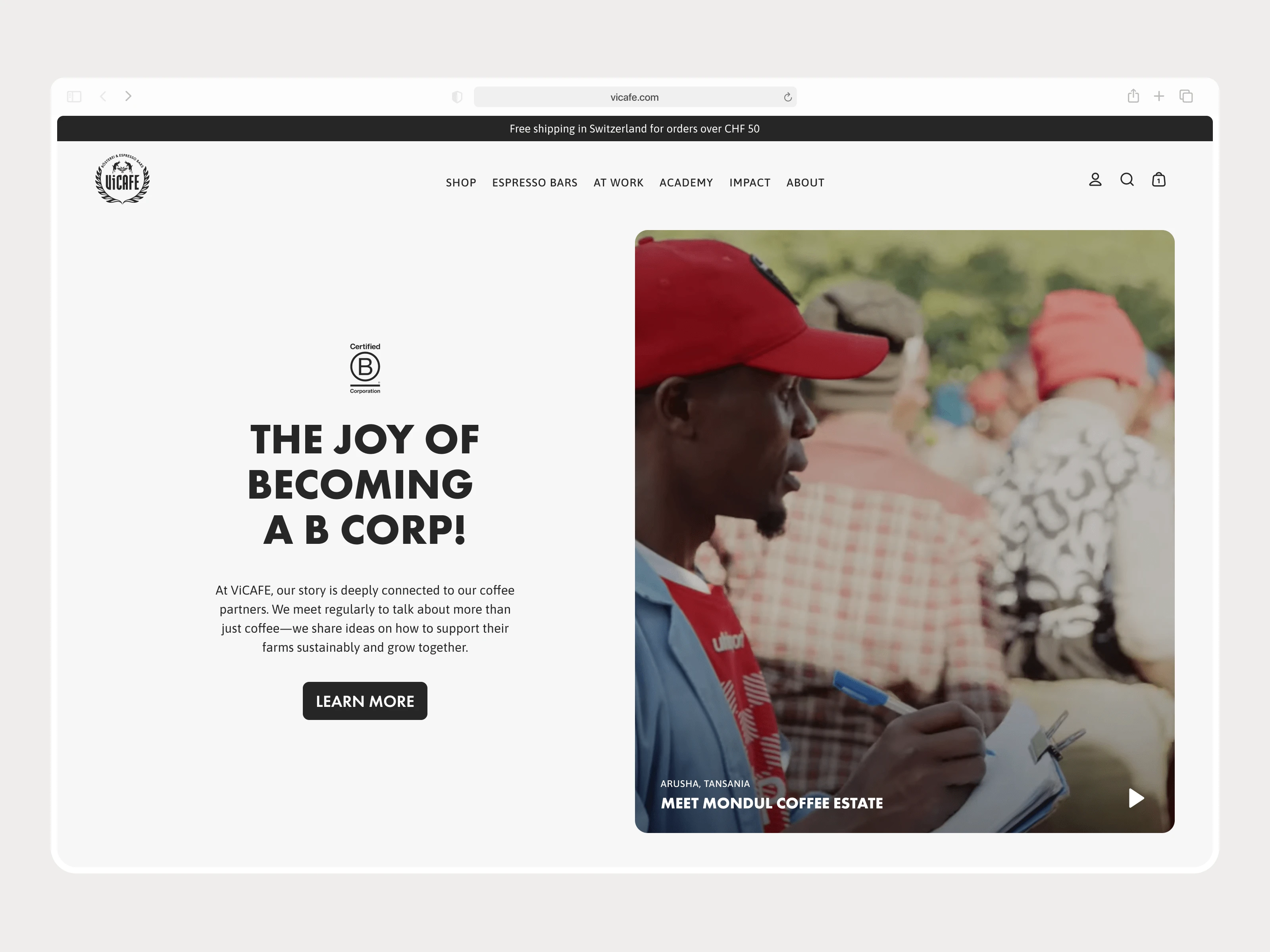Click the search magnifier icon
Screen dimensions: 1270x952
tap(1127, 180)
